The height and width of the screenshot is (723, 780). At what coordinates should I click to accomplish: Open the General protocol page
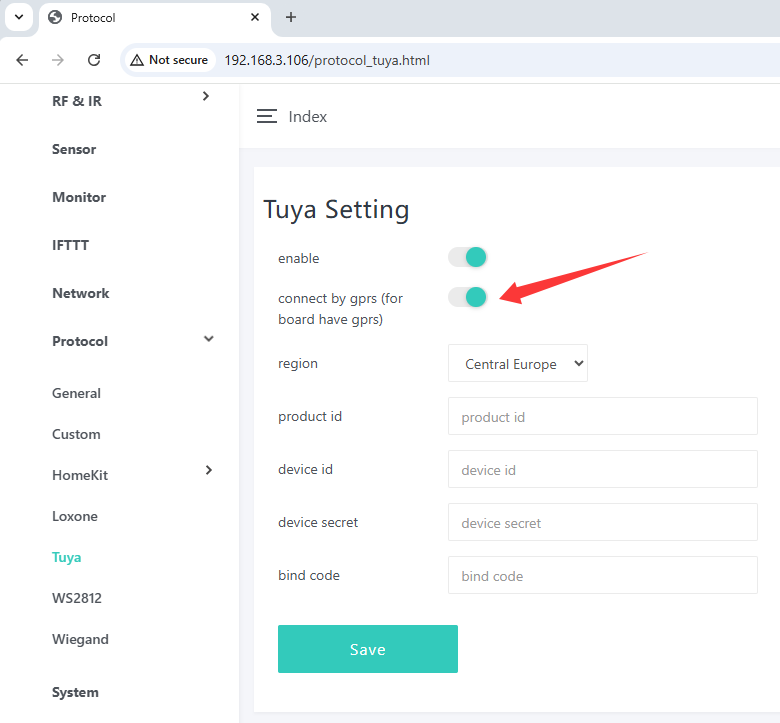pos(76,393)
